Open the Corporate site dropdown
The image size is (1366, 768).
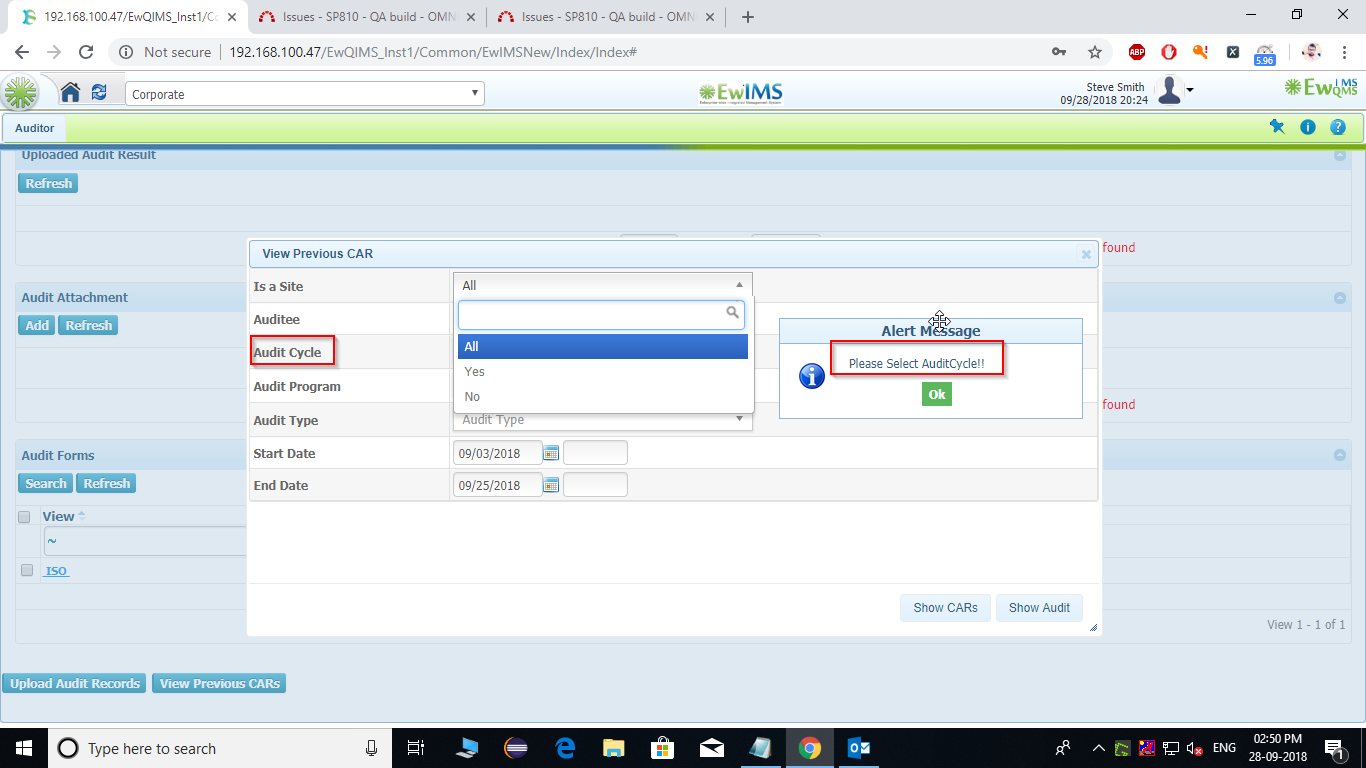click(x=305, y=94)
